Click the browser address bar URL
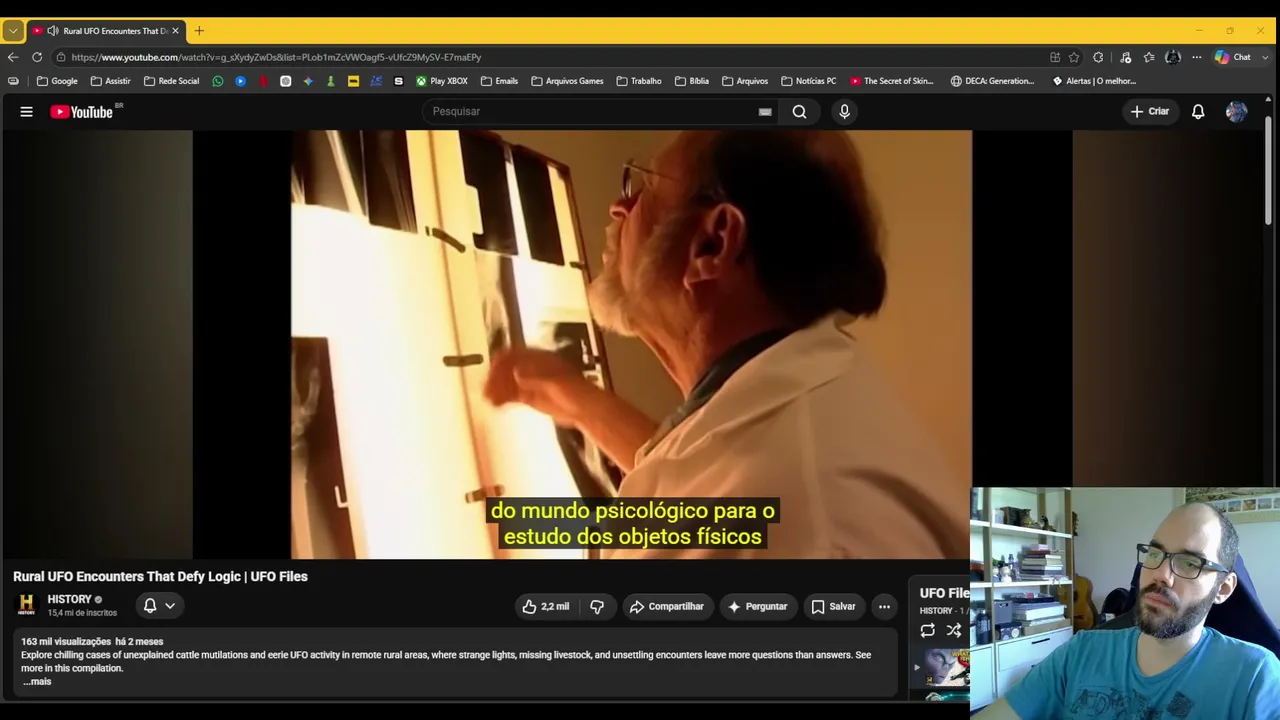1280x720 pixels. (x=276, y=57)
